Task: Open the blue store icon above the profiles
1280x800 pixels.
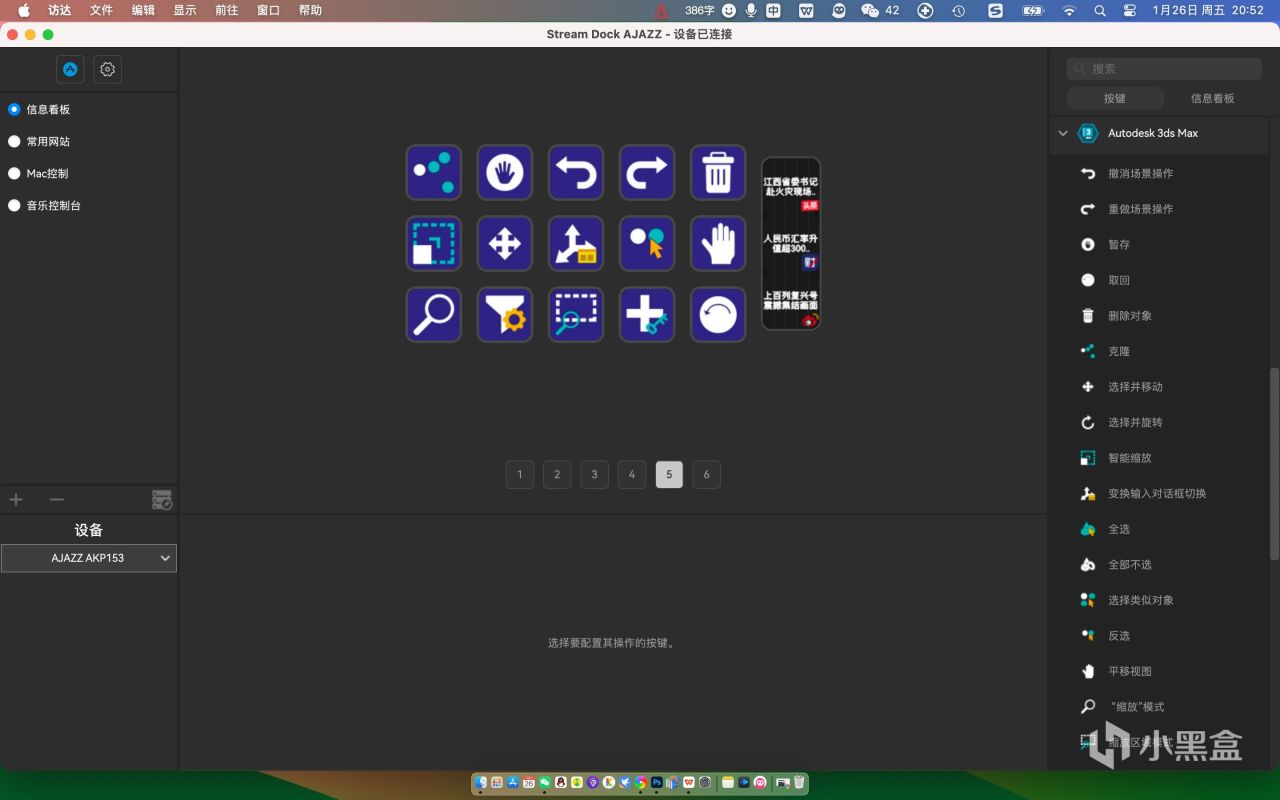Action: 70,69
